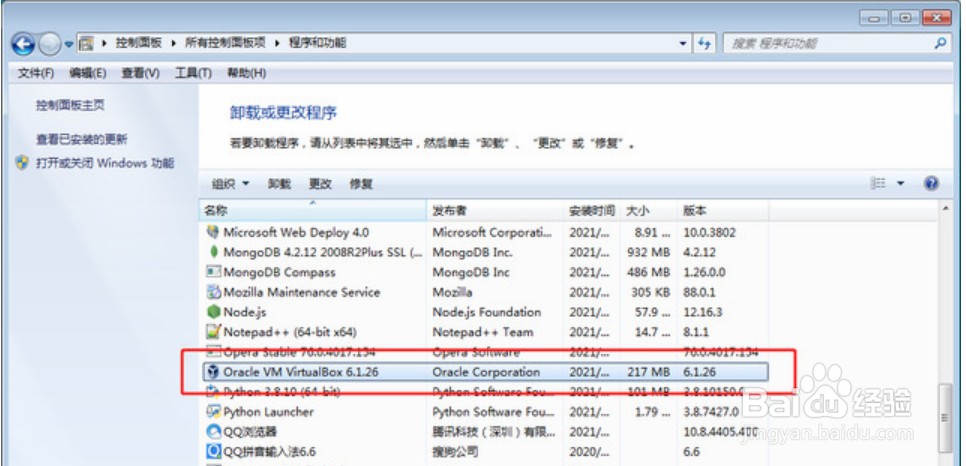Click 搜狗公司 publisher cell
The width and height of the screenshot is (966, 466).
(x=457, y=452)
